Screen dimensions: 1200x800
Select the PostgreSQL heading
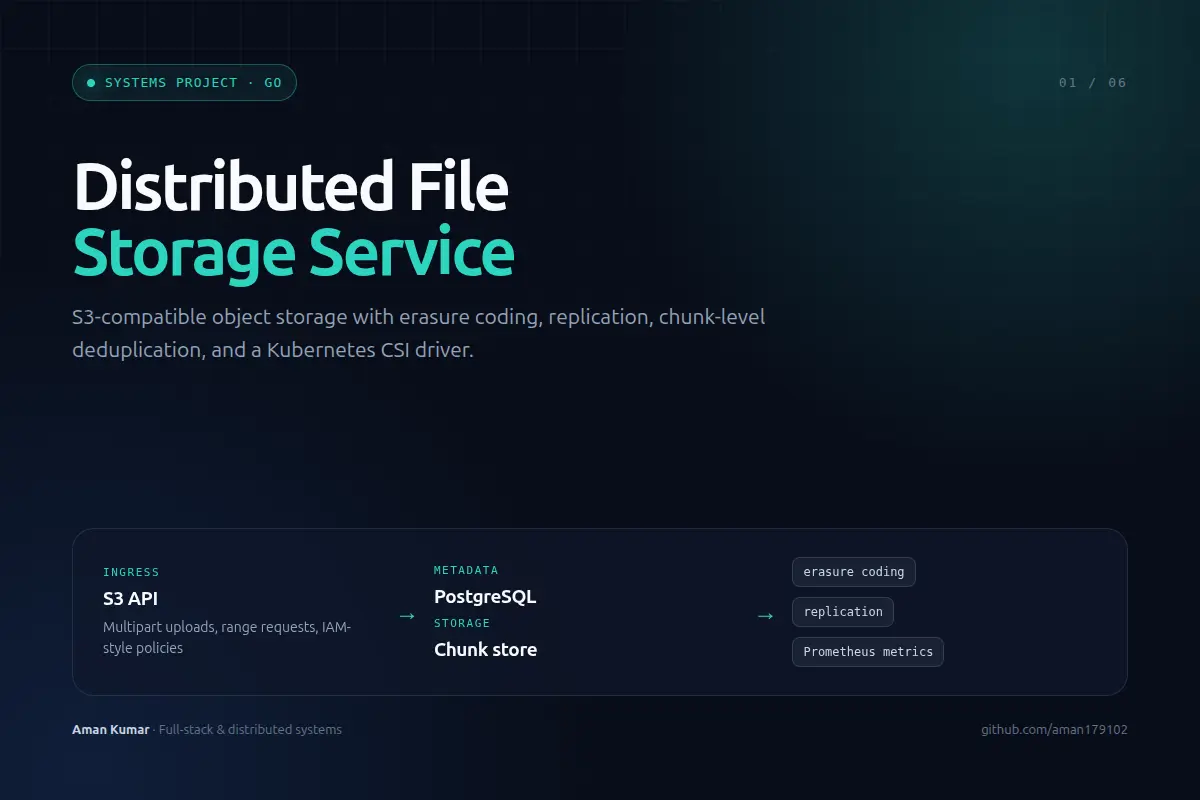pyautogui.click(x=485, y=597)
